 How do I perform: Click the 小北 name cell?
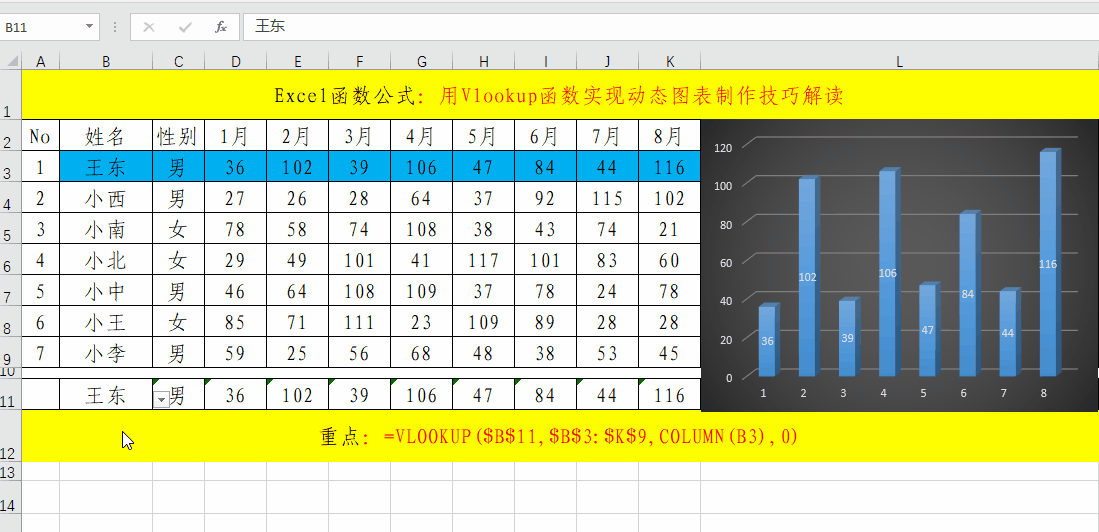[106, 259]
